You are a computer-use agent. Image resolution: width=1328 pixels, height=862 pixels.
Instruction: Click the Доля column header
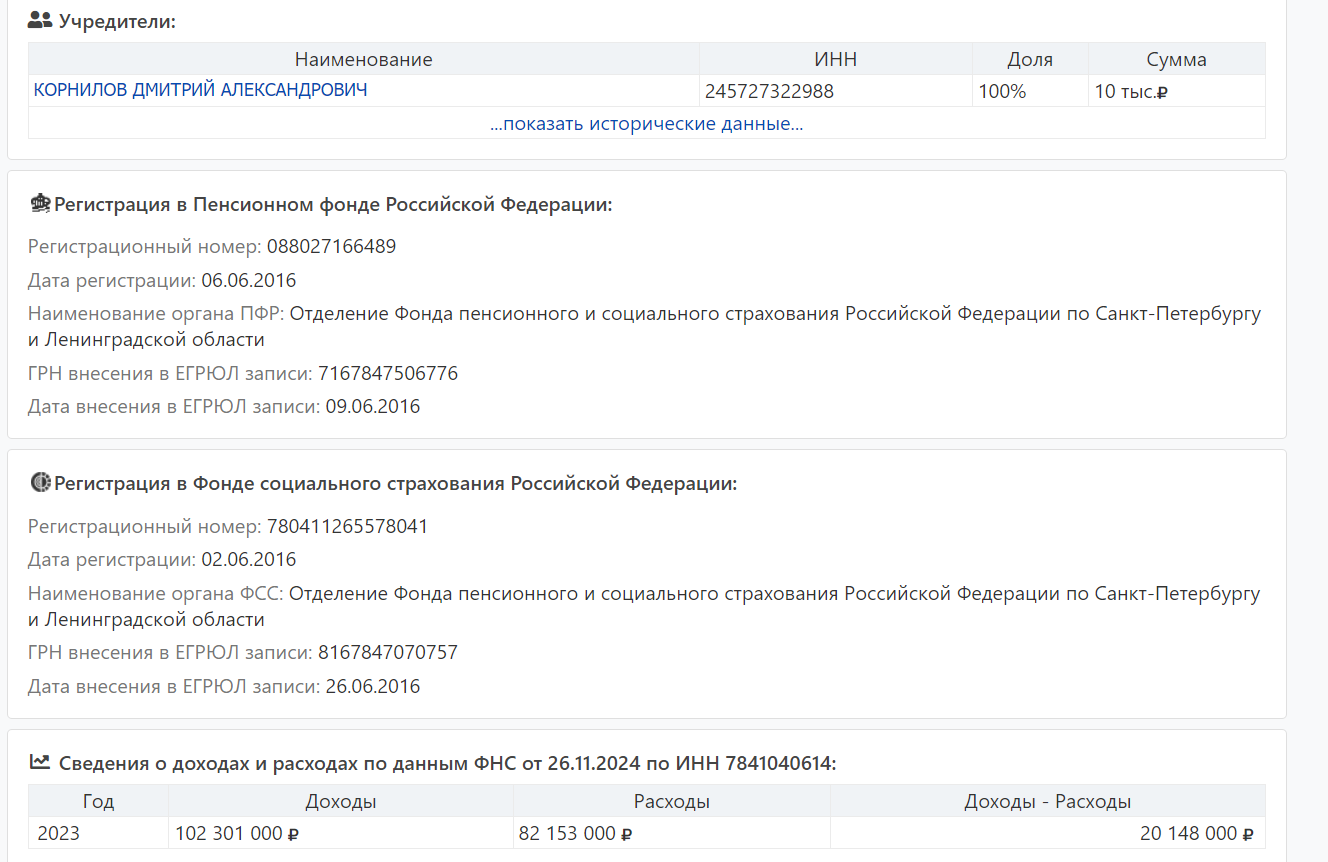tap(1030, 59)
